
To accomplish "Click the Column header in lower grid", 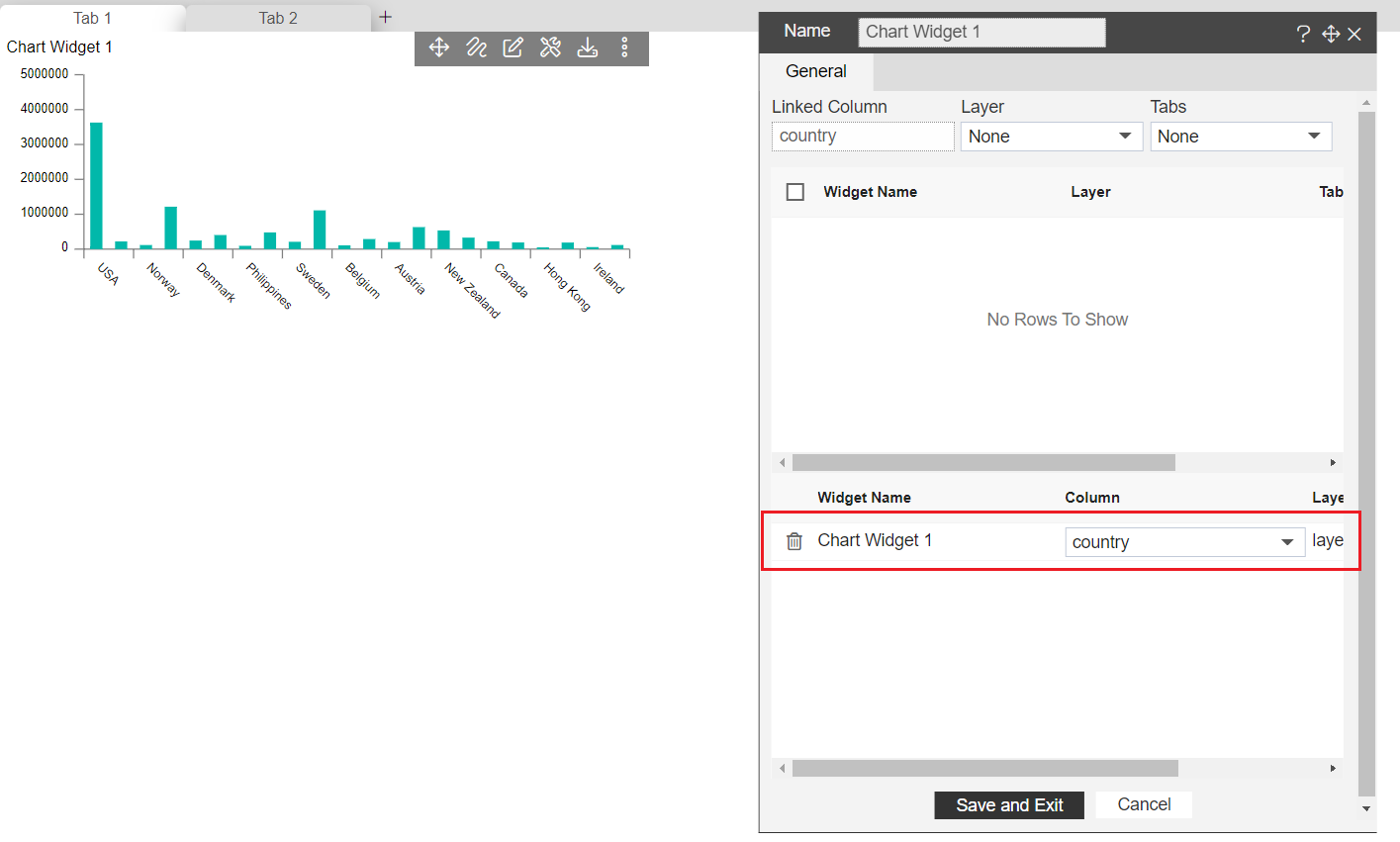I will (1092, 498).
